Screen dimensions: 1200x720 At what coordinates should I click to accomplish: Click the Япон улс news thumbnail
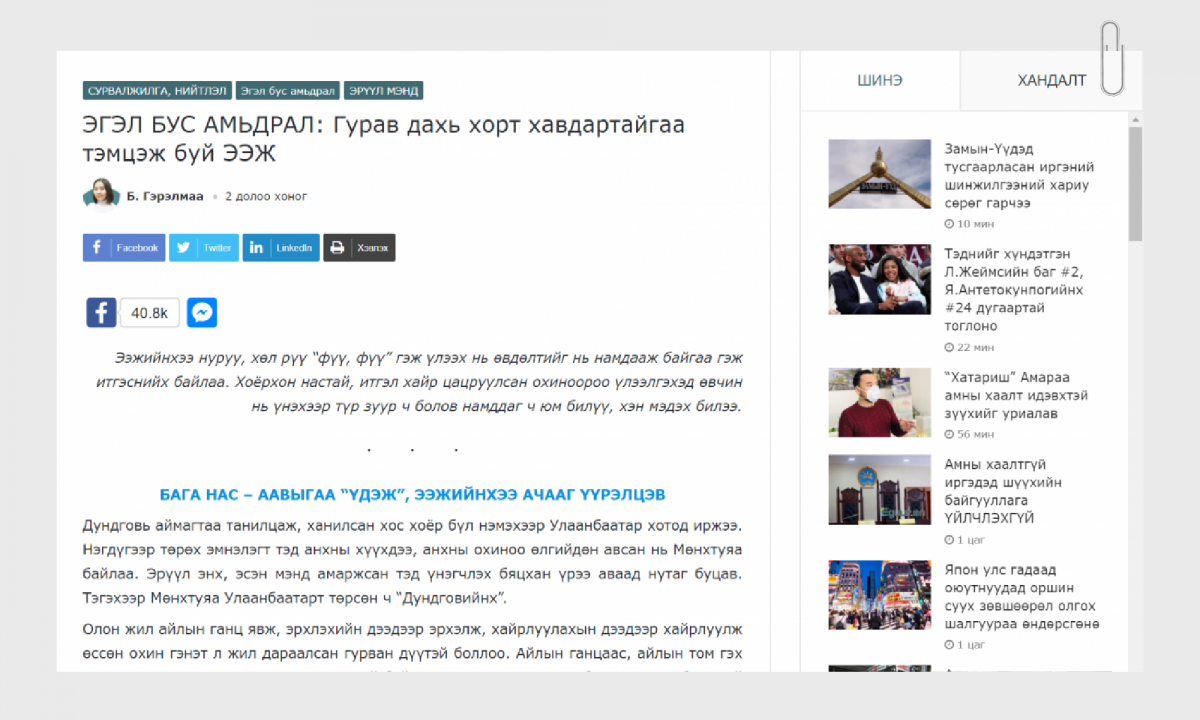(879, 594)
